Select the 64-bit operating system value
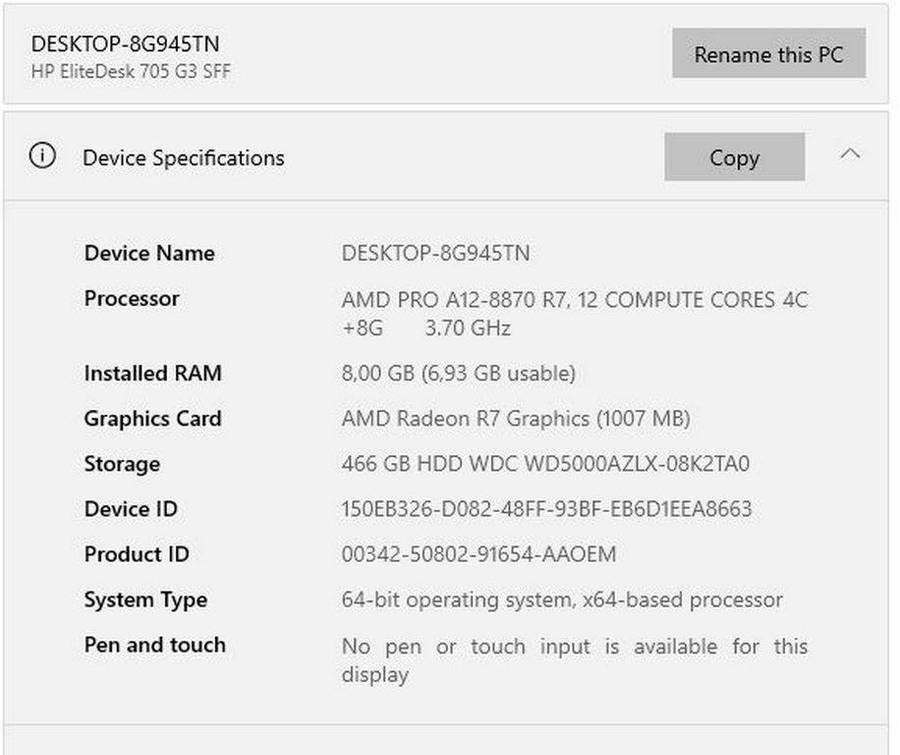Screen dimensions: 900x755 [x=562, y=600]
